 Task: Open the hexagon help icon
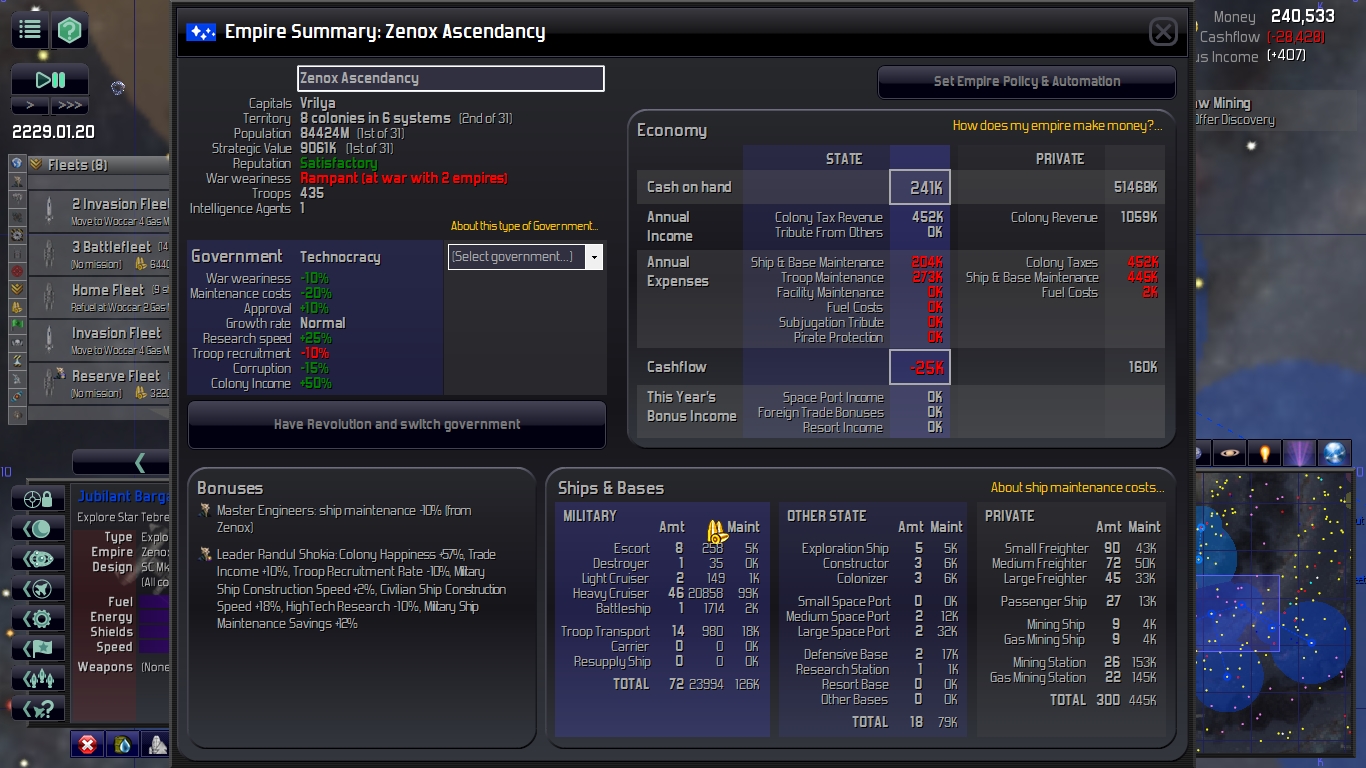69,30
